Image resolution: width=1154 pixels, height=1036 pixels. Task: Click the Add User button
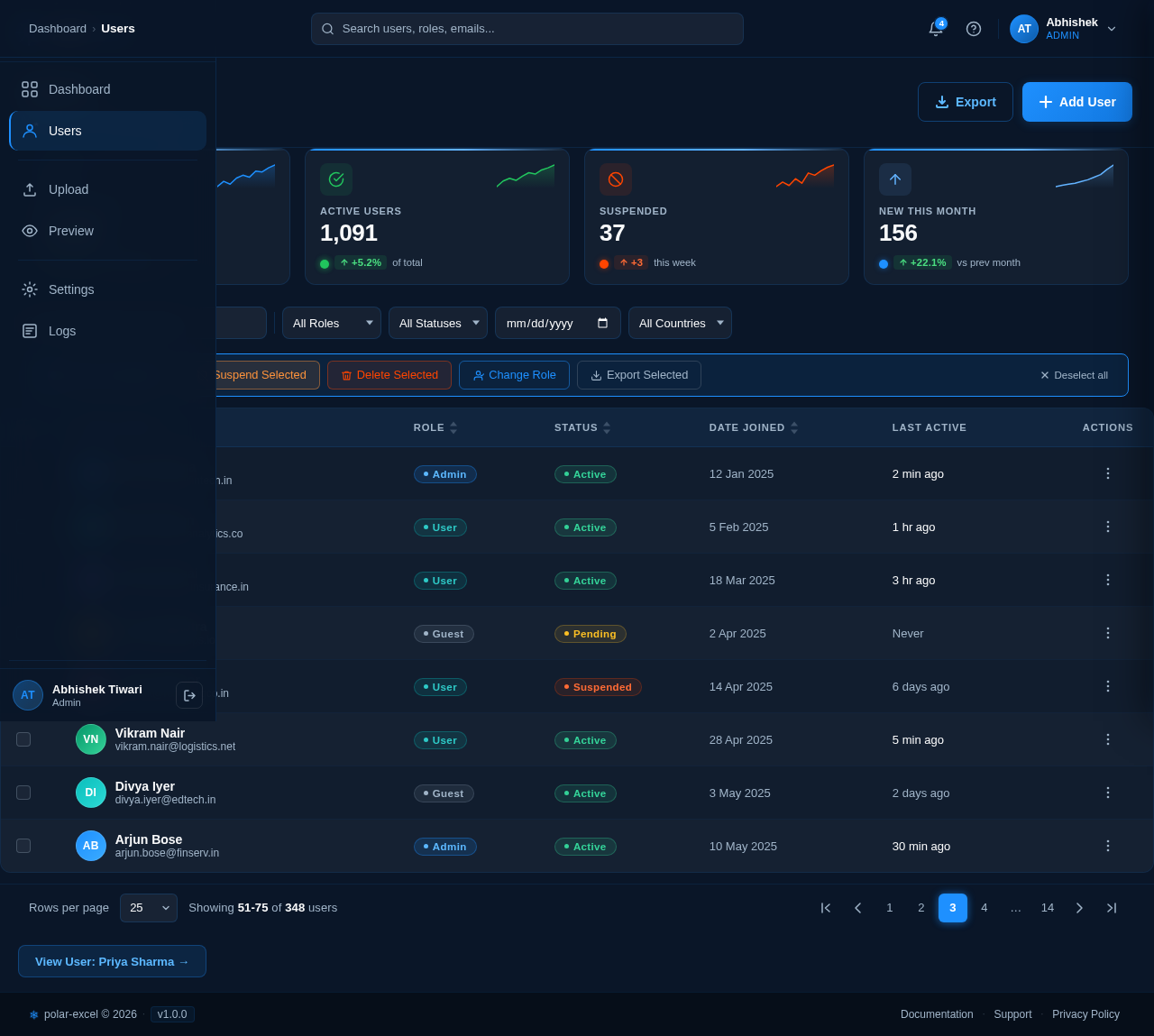[1076, 102]
